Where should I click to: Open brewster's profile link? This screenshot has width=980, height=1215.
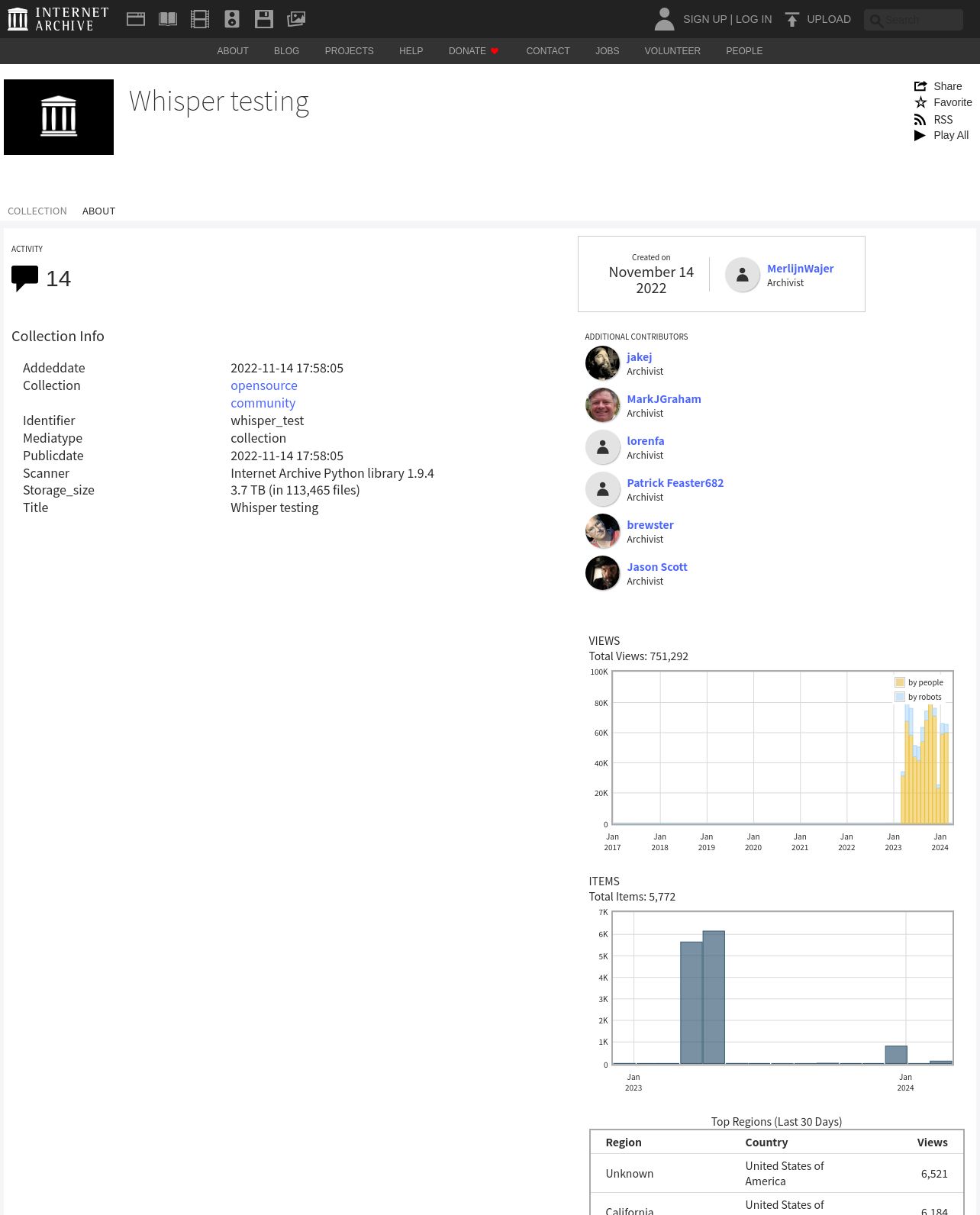[x=650, y=525]
